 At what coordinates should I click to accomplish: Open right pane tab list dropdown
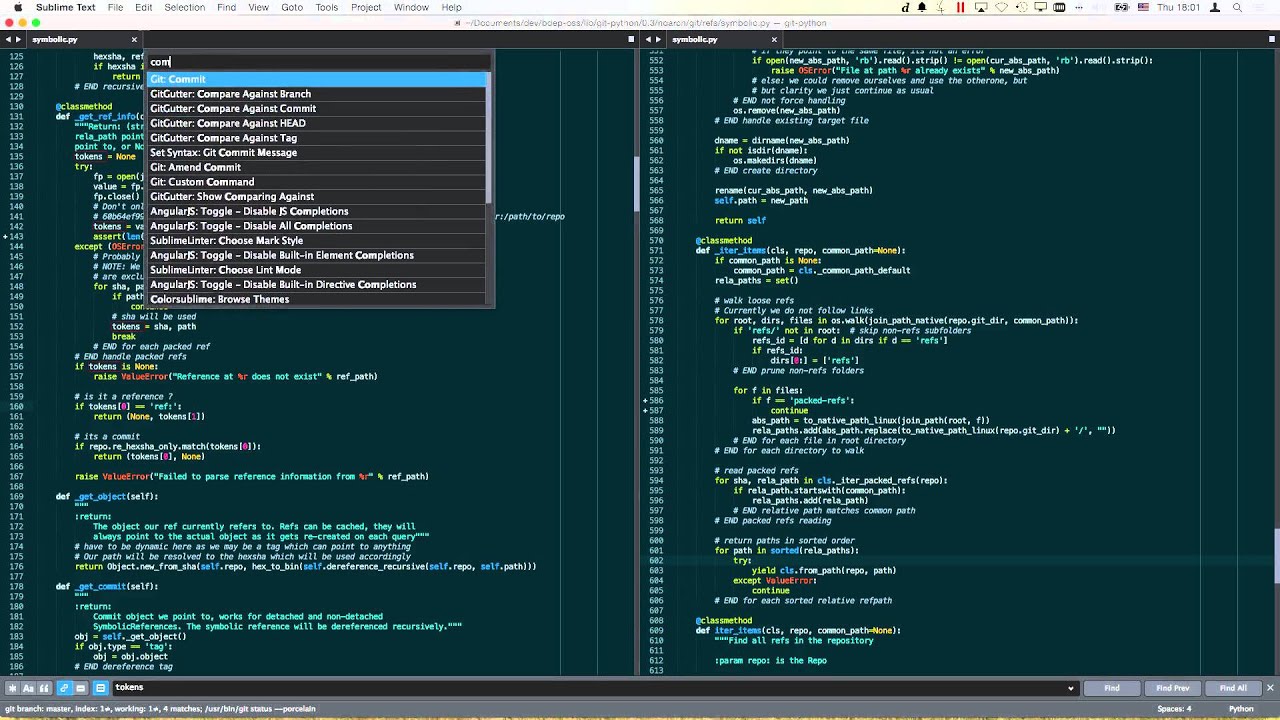(x=1271, y=40)
